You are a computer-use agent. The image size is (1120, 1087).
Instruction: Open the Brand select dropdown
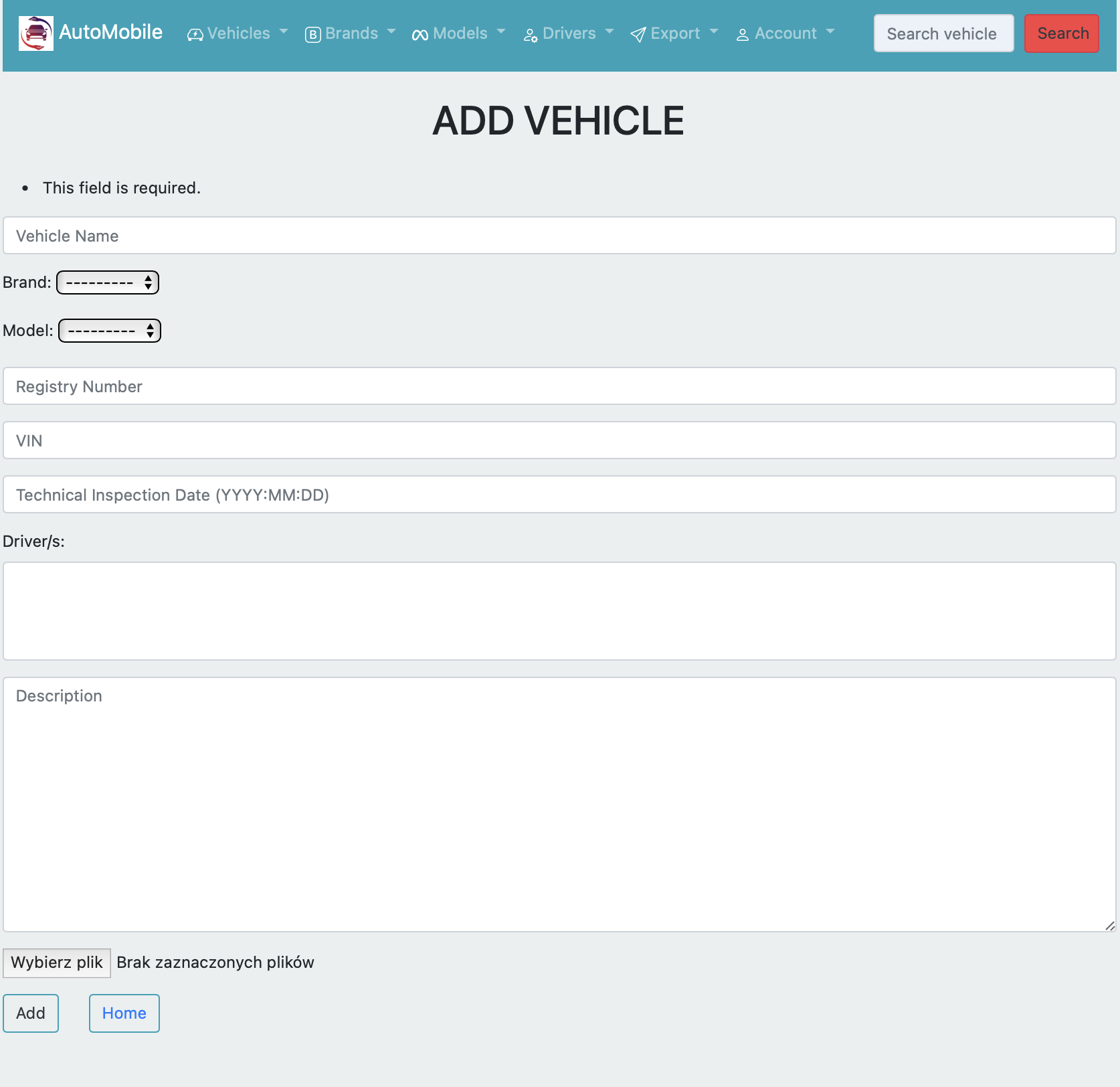point(108,282)
